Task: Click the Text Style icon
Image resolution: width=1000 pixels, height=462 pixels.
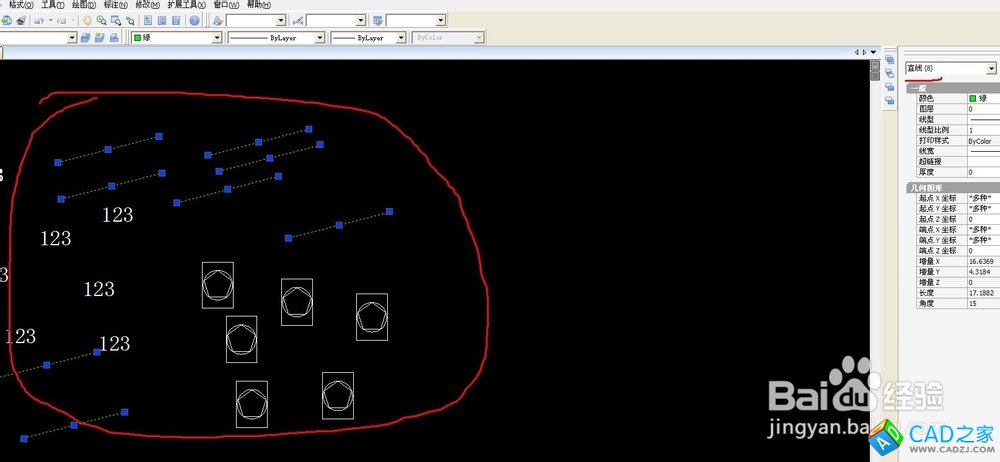Action: (218, 20)
